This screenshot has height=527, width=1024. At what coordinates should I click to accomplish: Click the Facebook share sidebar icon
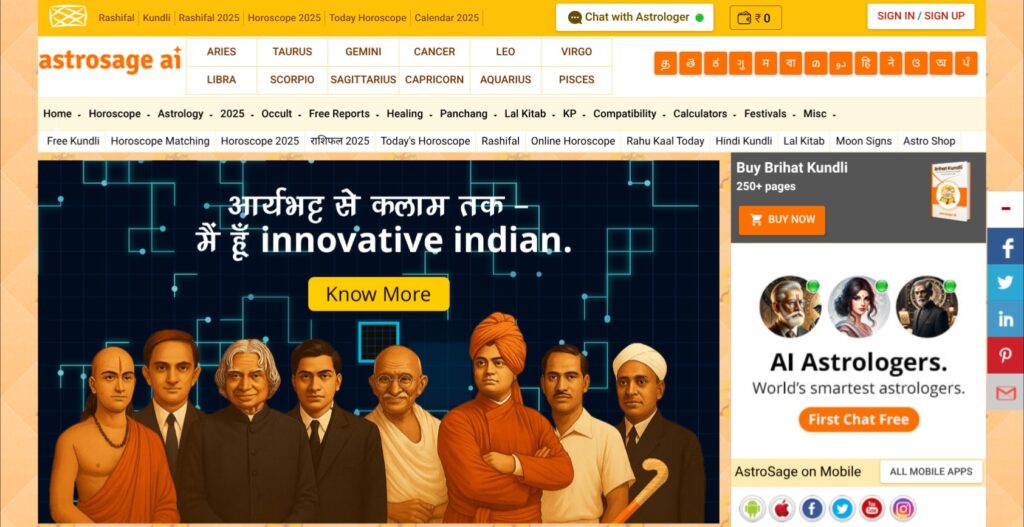point(1006,246)
